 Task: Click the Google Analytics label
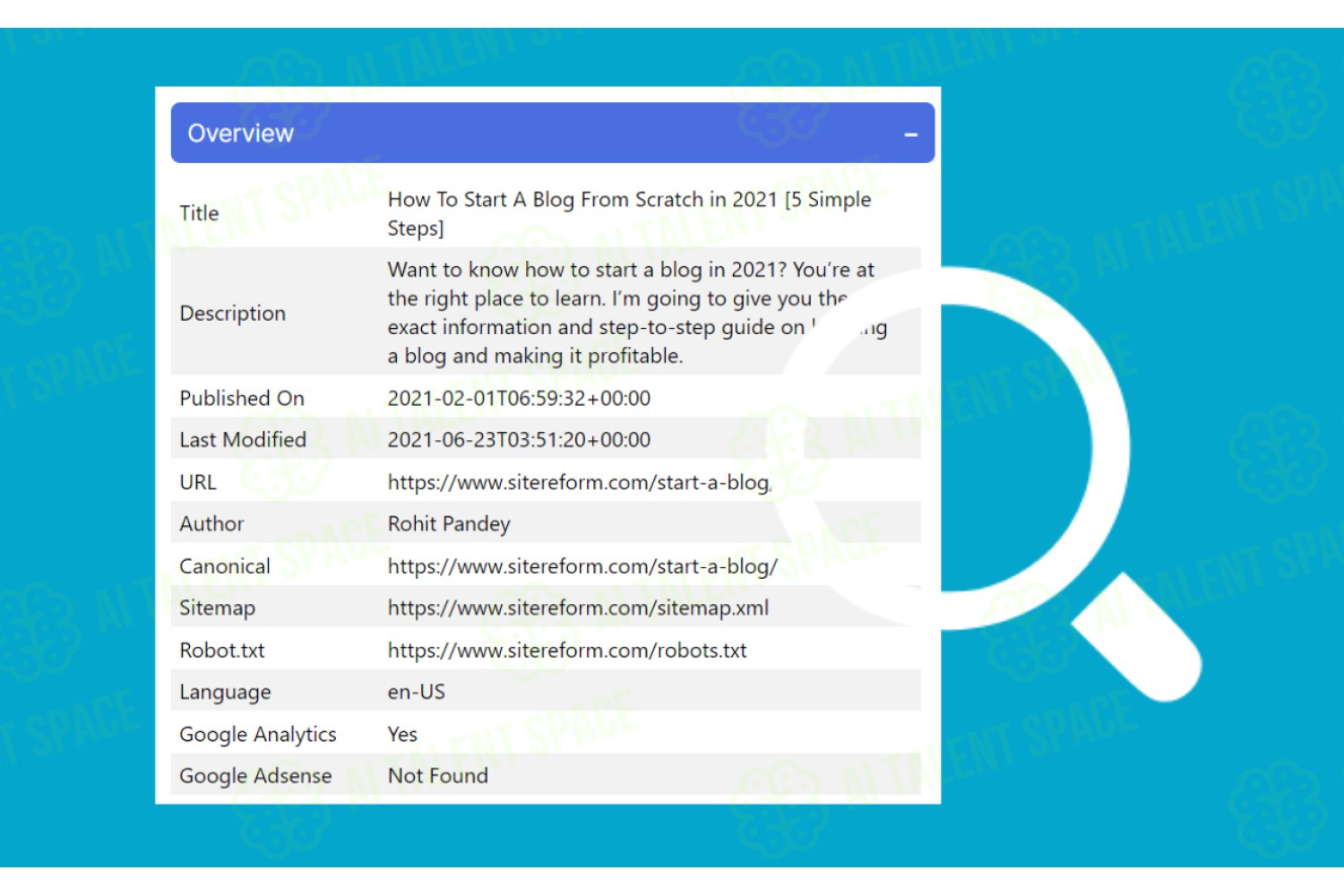pyautogui.click(x=258, y=734)
